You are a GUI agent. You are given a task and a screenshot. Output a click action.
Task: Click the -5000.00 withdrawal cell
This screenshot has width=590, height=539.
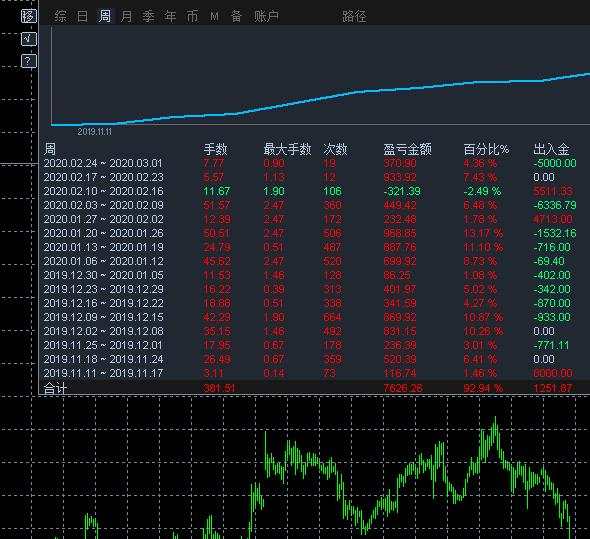(555, 163)
